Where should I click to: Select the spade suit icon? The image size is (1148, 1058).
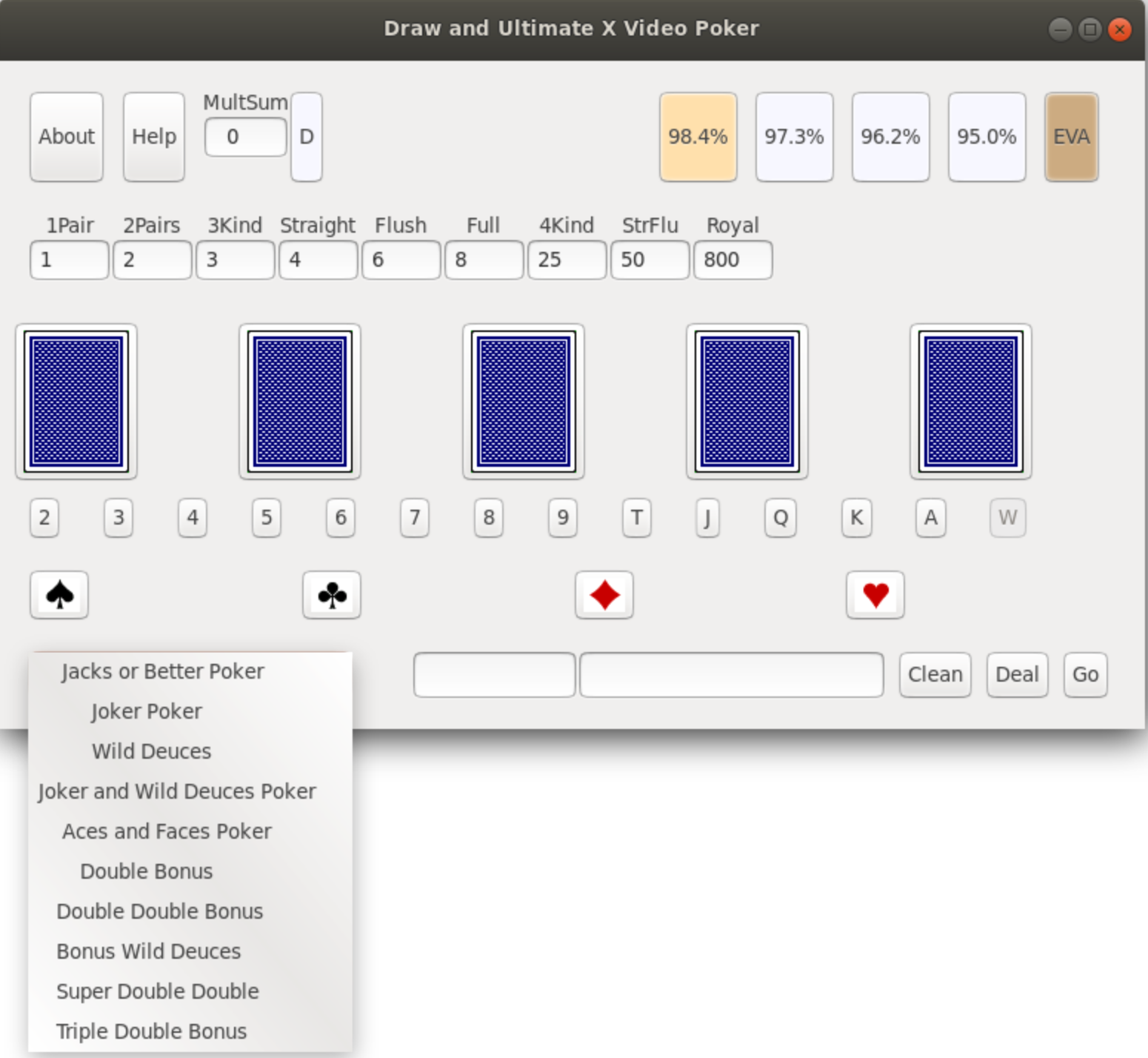pos(59,595)
